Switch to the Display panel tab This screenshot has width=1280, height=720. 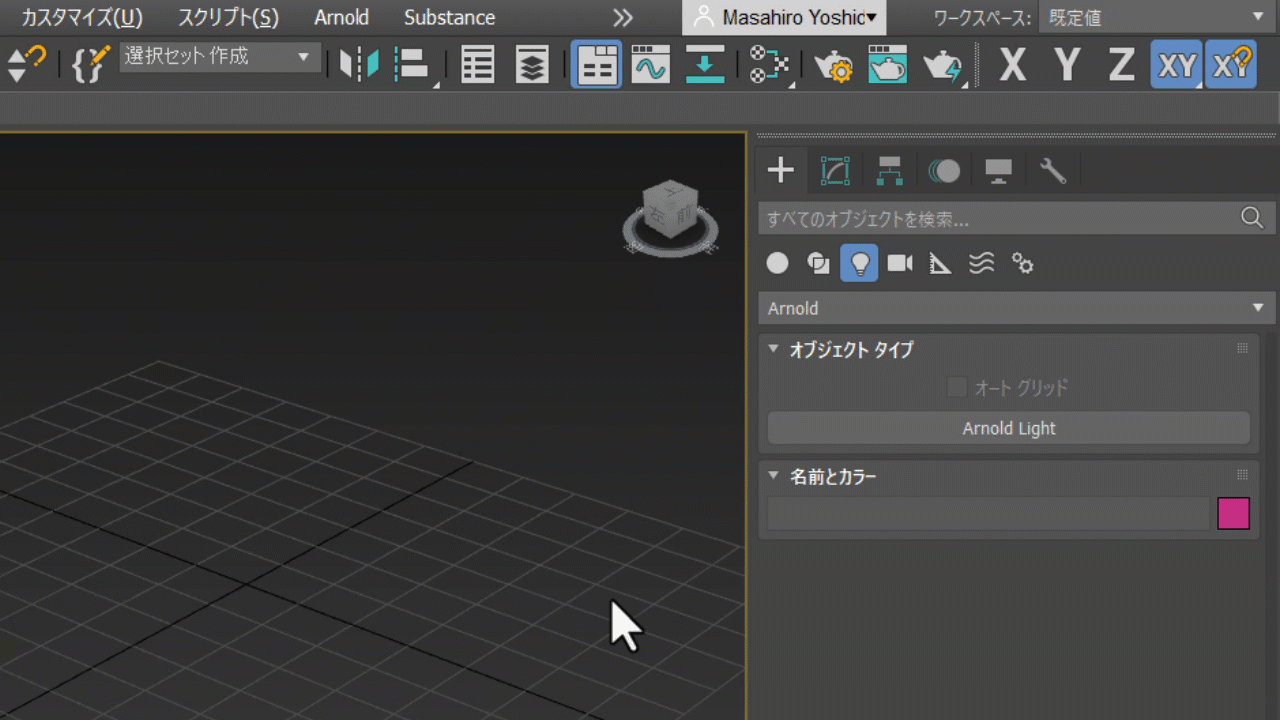998,171
